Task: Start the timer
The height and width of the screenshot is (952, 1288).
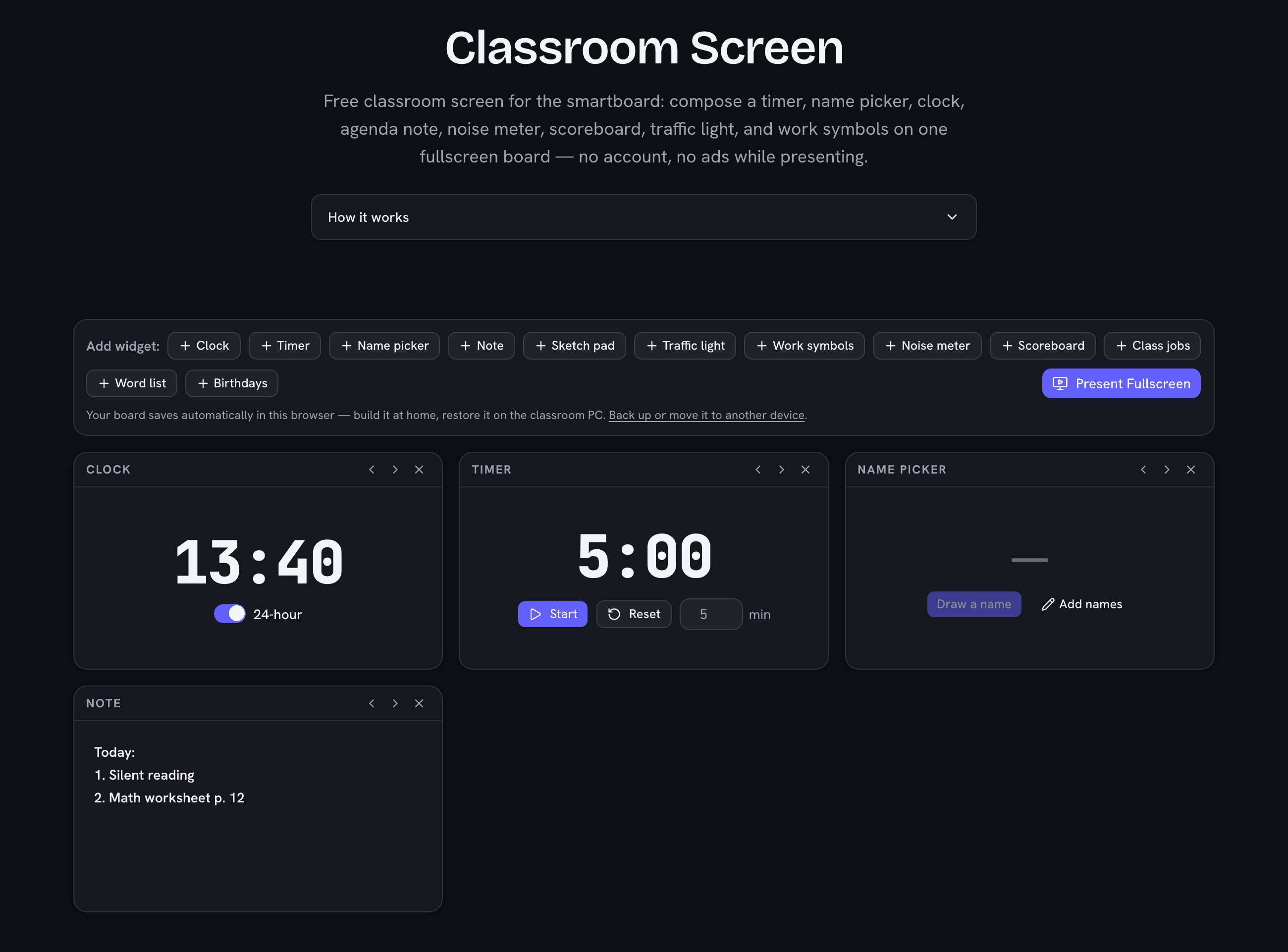Action: point(553,614)
